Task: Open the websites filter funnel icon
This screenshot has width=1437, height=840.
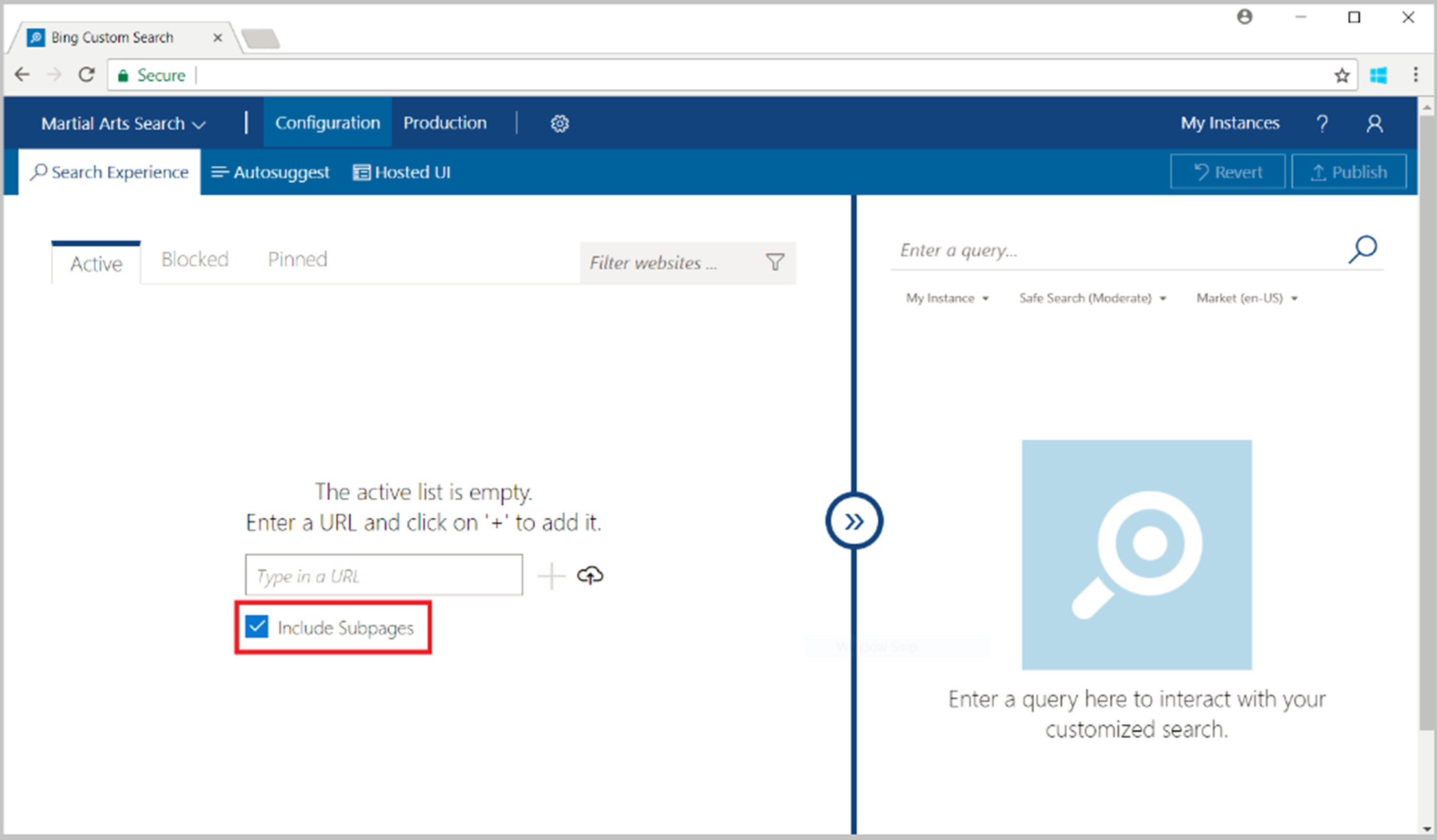Action: (774, 263)
